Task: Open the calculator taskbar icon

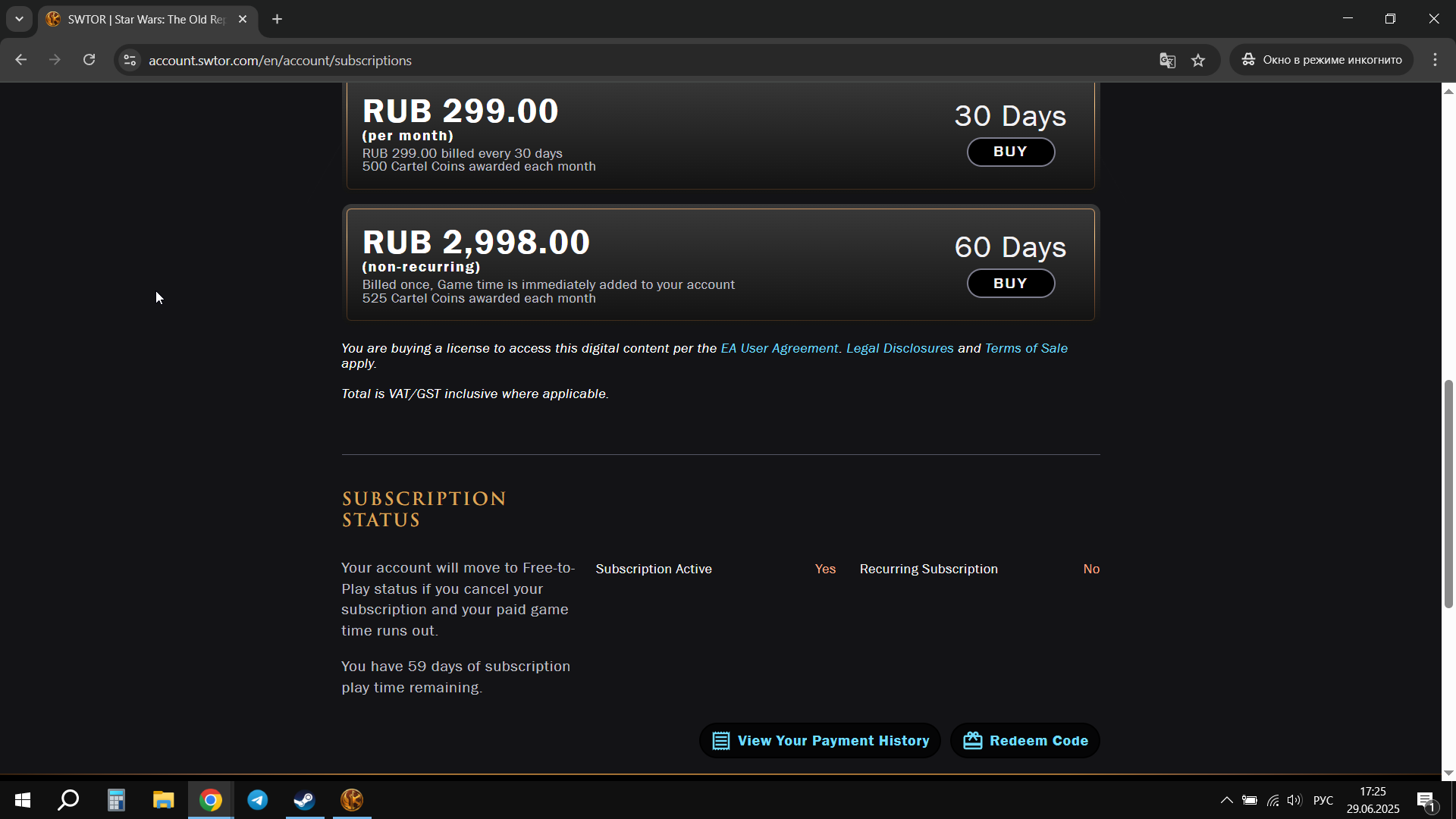Action: click(116, 800)
